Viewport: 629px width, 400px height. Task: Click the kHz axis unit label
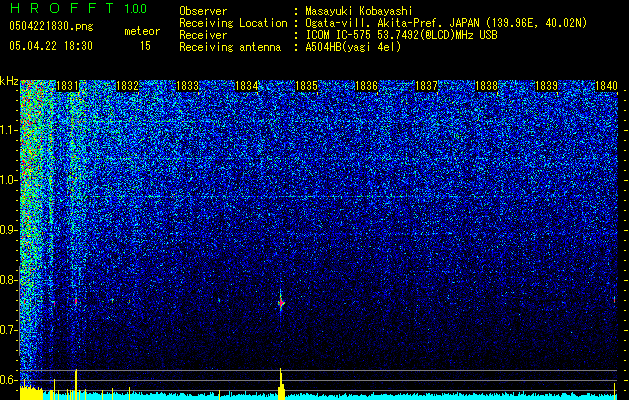click(9, 81)
